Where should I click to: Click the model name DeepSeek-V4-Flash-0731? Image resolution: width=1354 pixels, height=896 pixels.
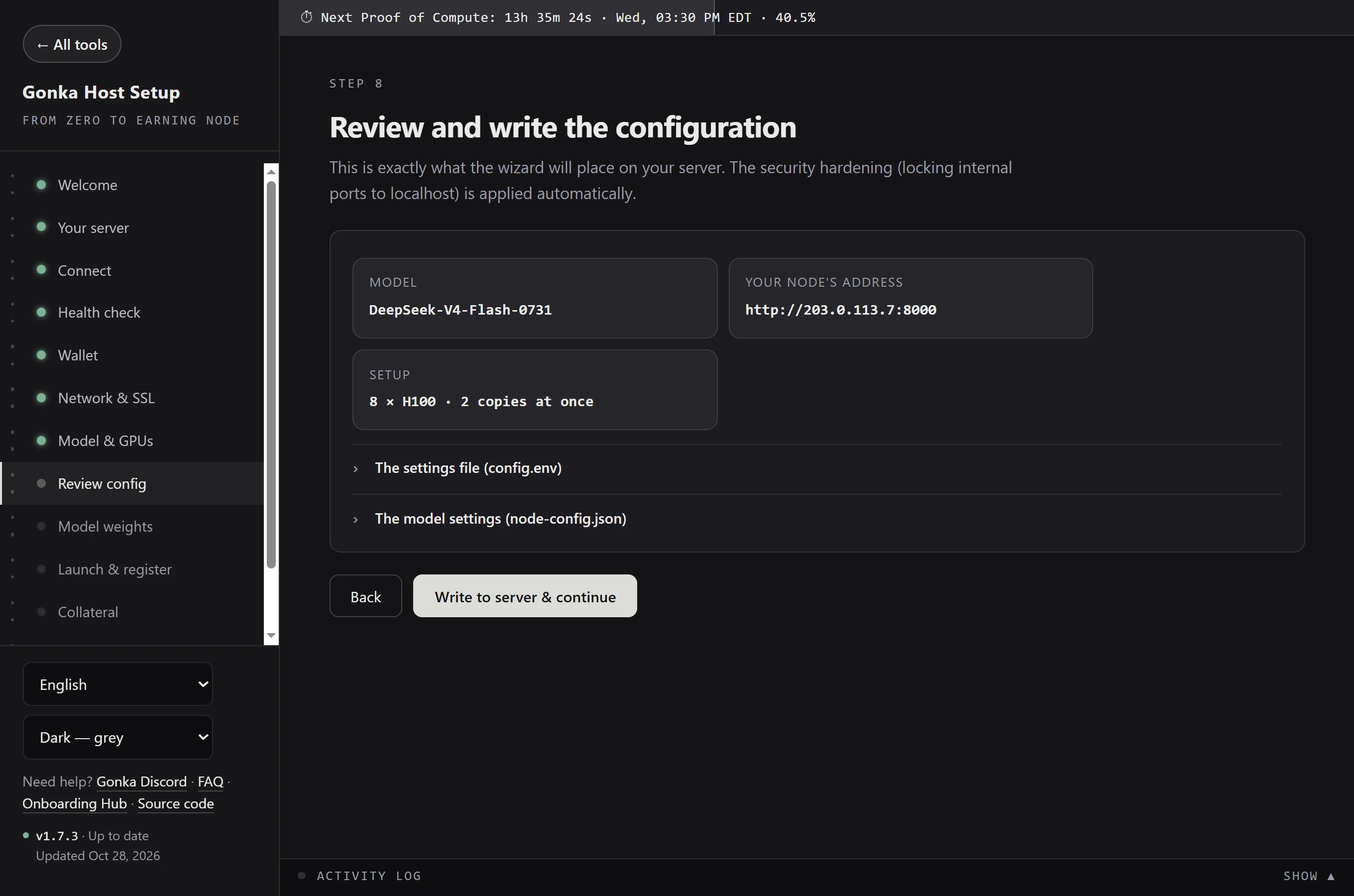tap(460, 310)
